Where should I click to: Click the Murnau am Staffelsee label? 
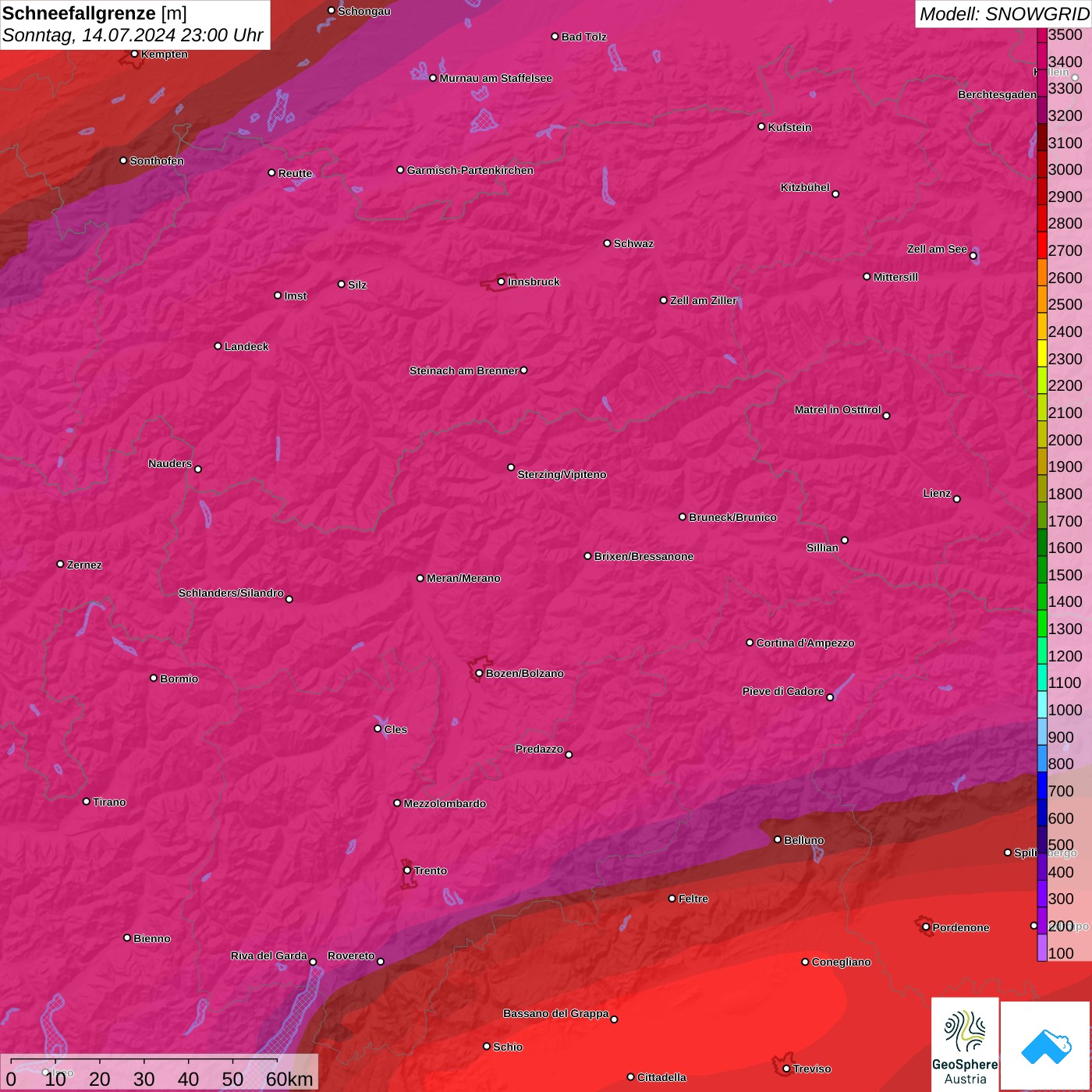[x=496, y=78]
